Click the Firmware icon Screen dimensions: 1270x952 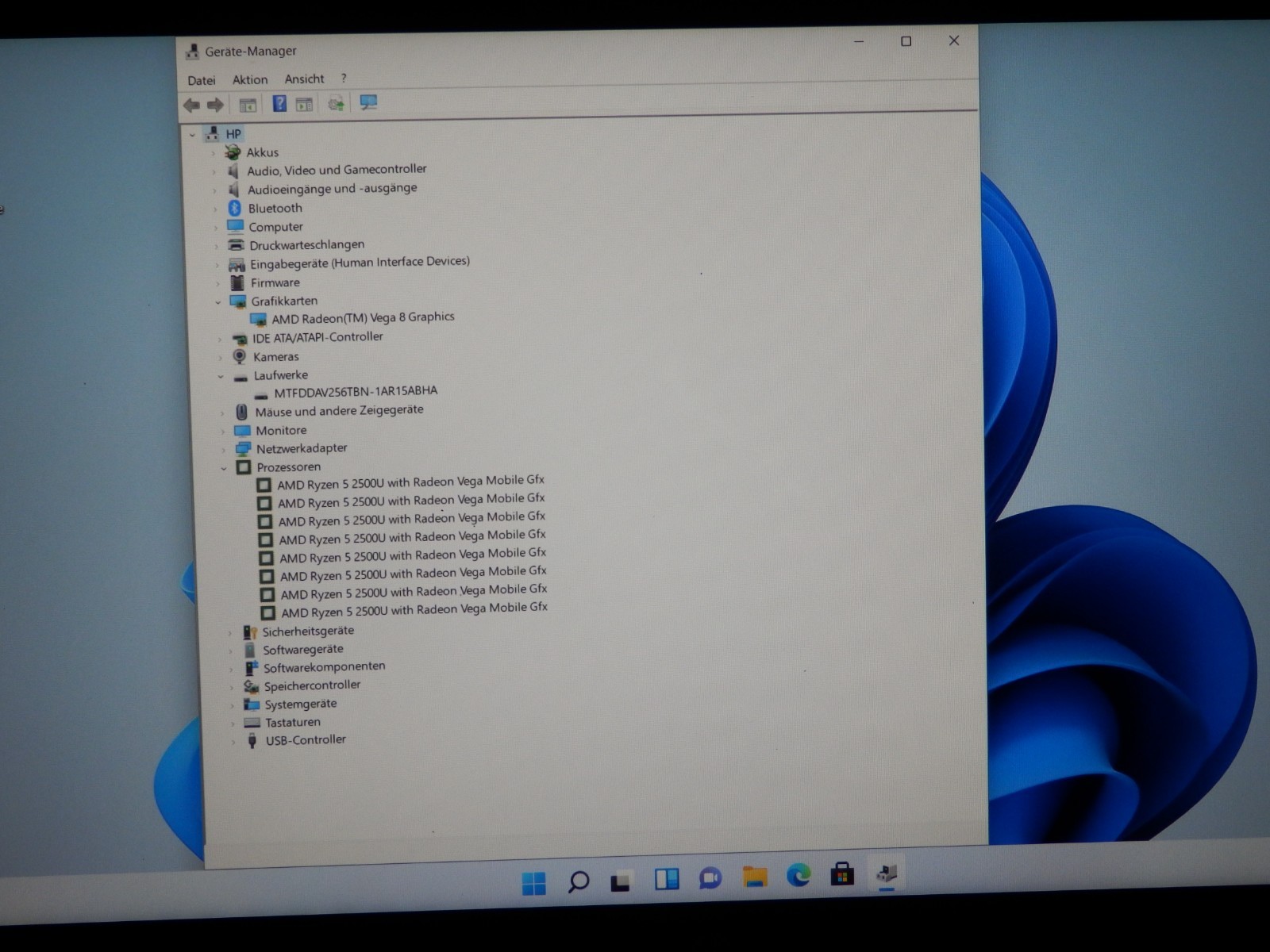coord(237,282)
